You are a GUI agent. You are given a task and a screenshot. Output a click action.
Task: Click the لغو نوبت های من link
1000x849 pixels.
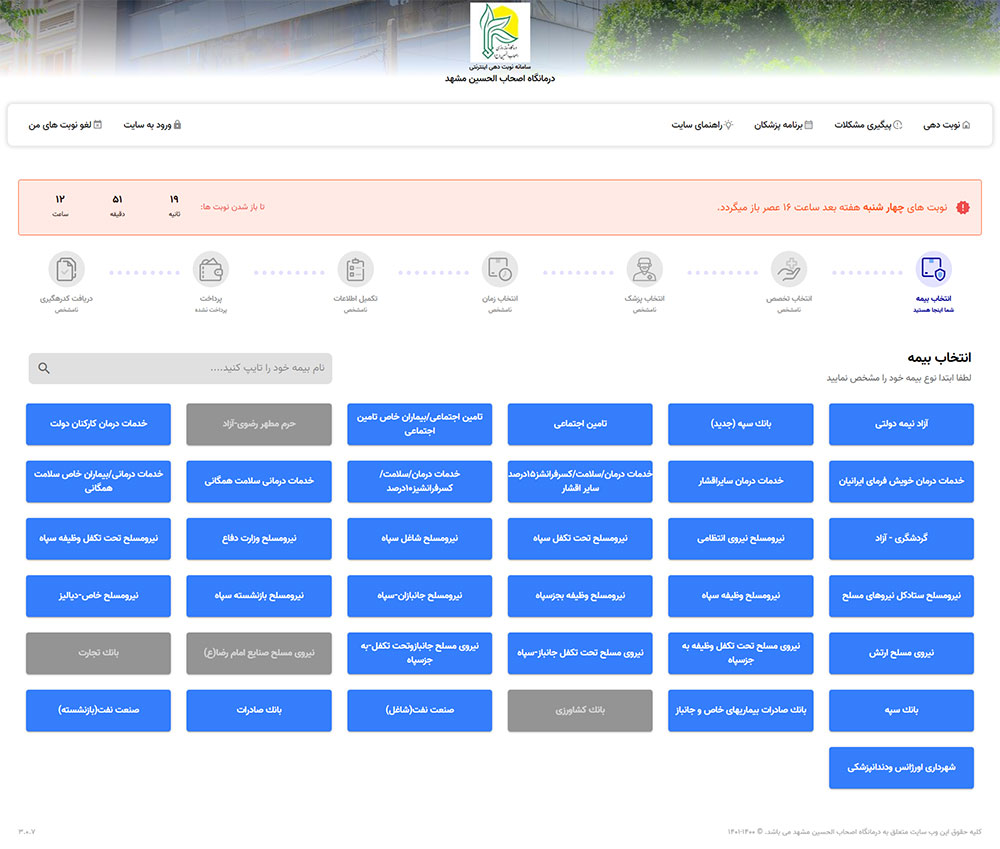65,125
